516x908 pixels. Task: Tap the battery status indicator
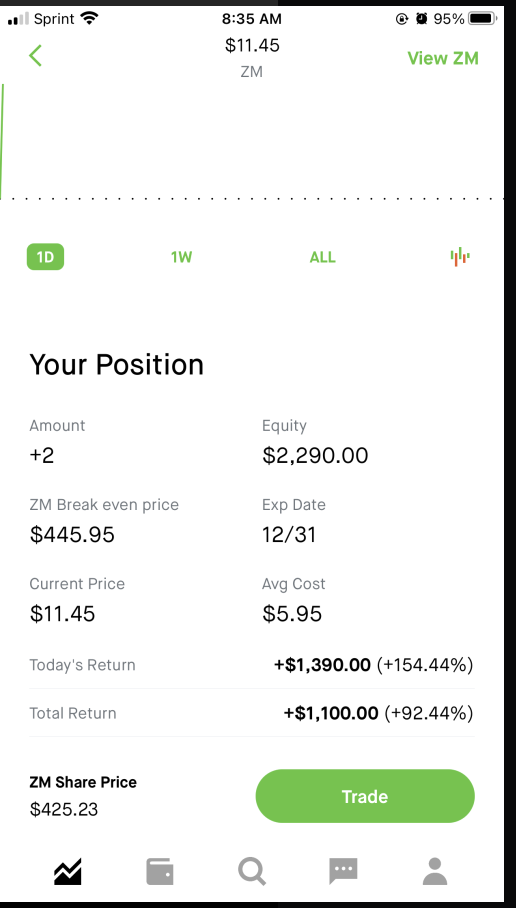(x=482, y=19)
